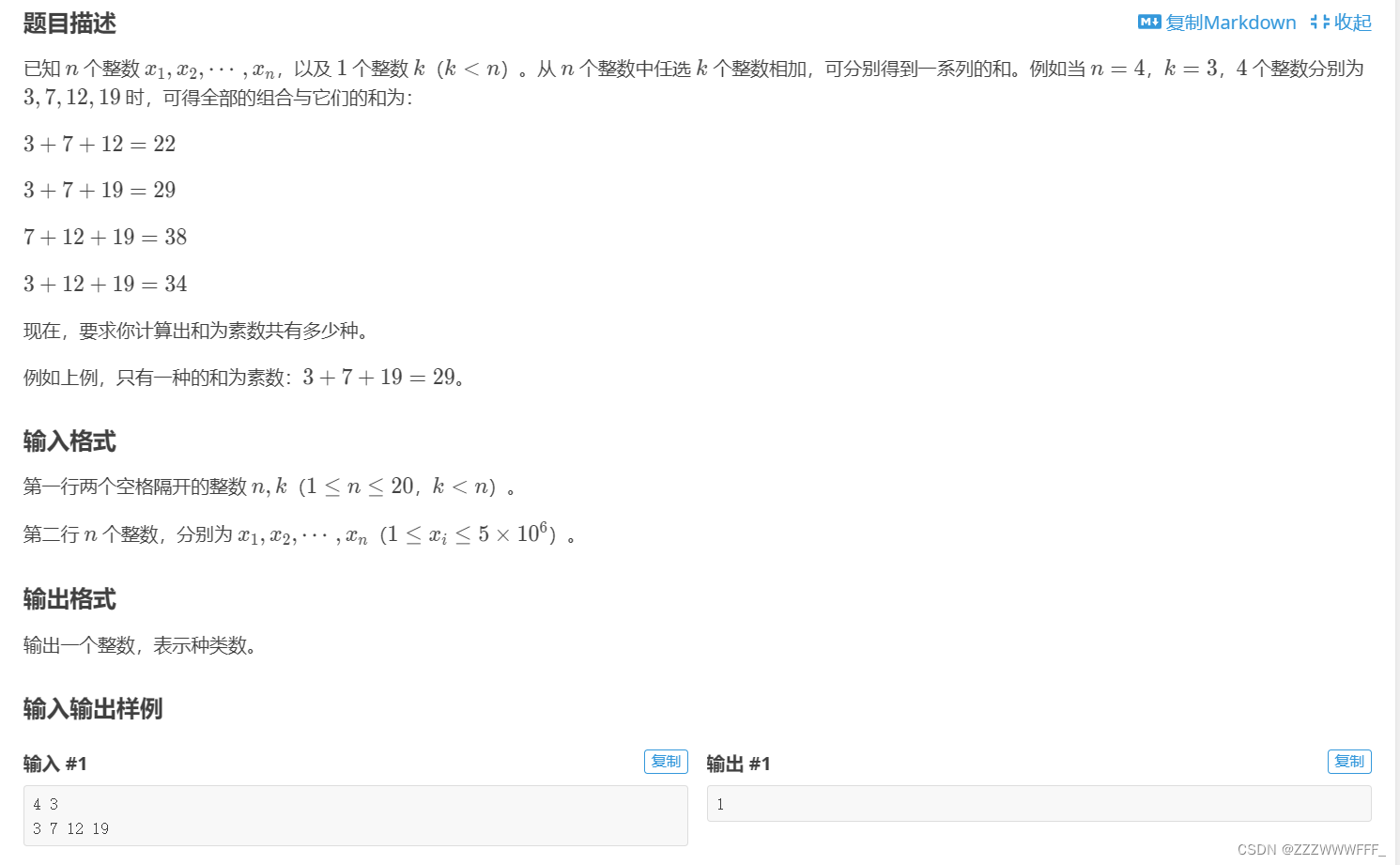Copy output sample #1 using its 复制 button
This screenshot has height=865, width=1400.
pos(1349,761)
